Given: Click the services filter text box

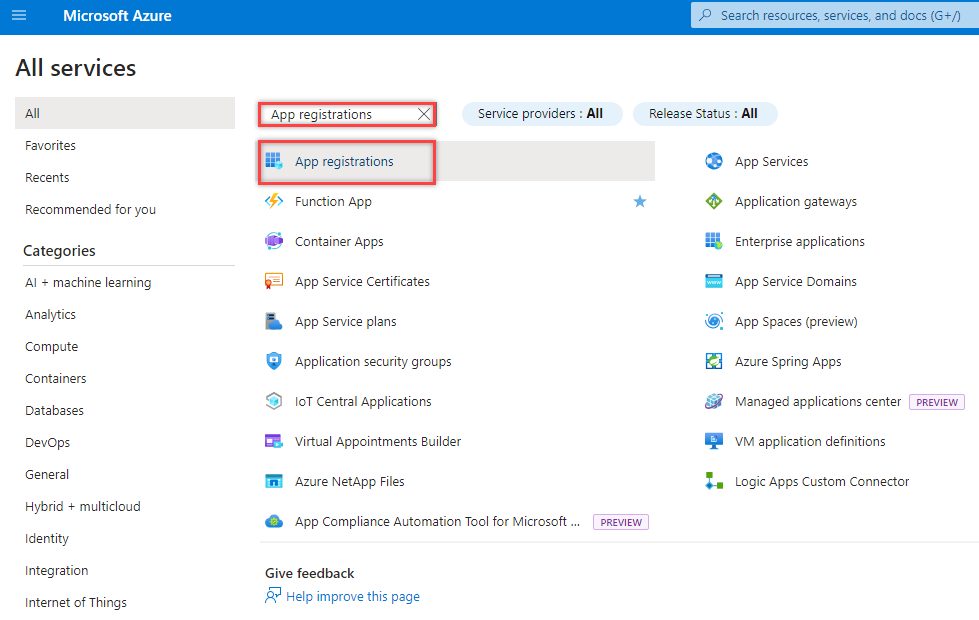Looking at the screenshot, I should [338, 114].
